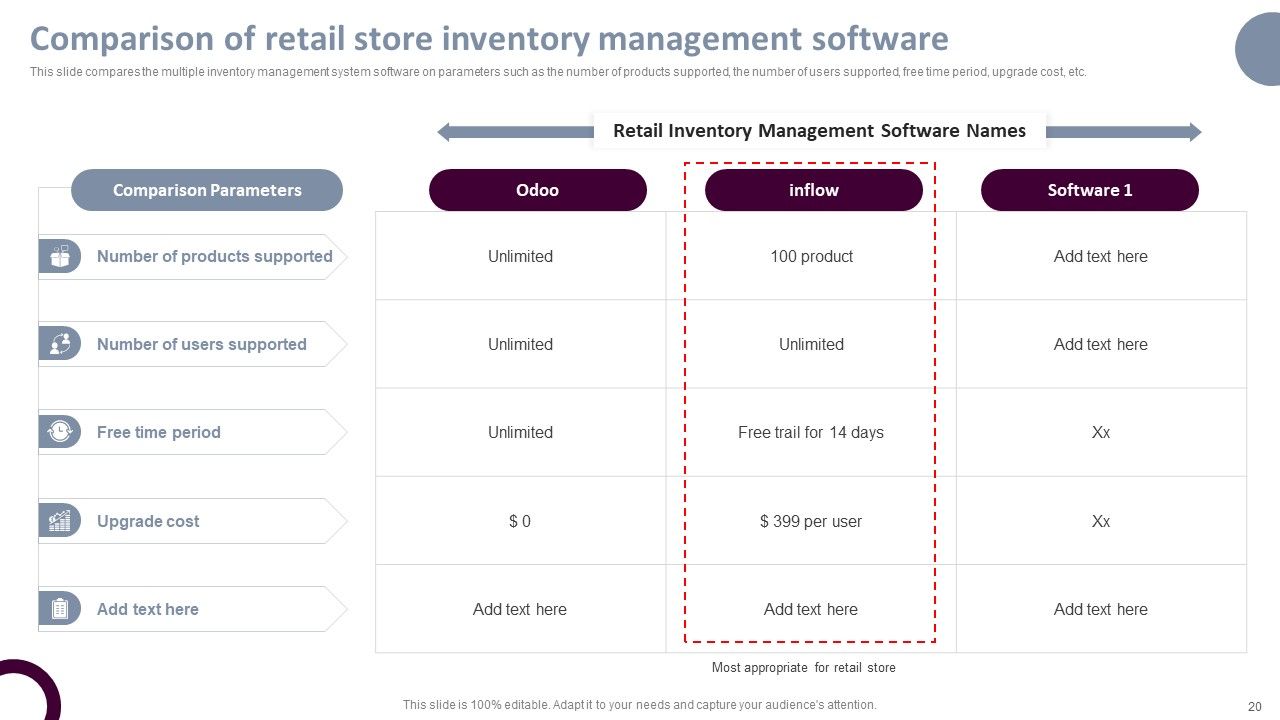This screenshot has height=720, width=1280.
Task: Select Software 1's users Add text here cell
Action: point(1101,344)
